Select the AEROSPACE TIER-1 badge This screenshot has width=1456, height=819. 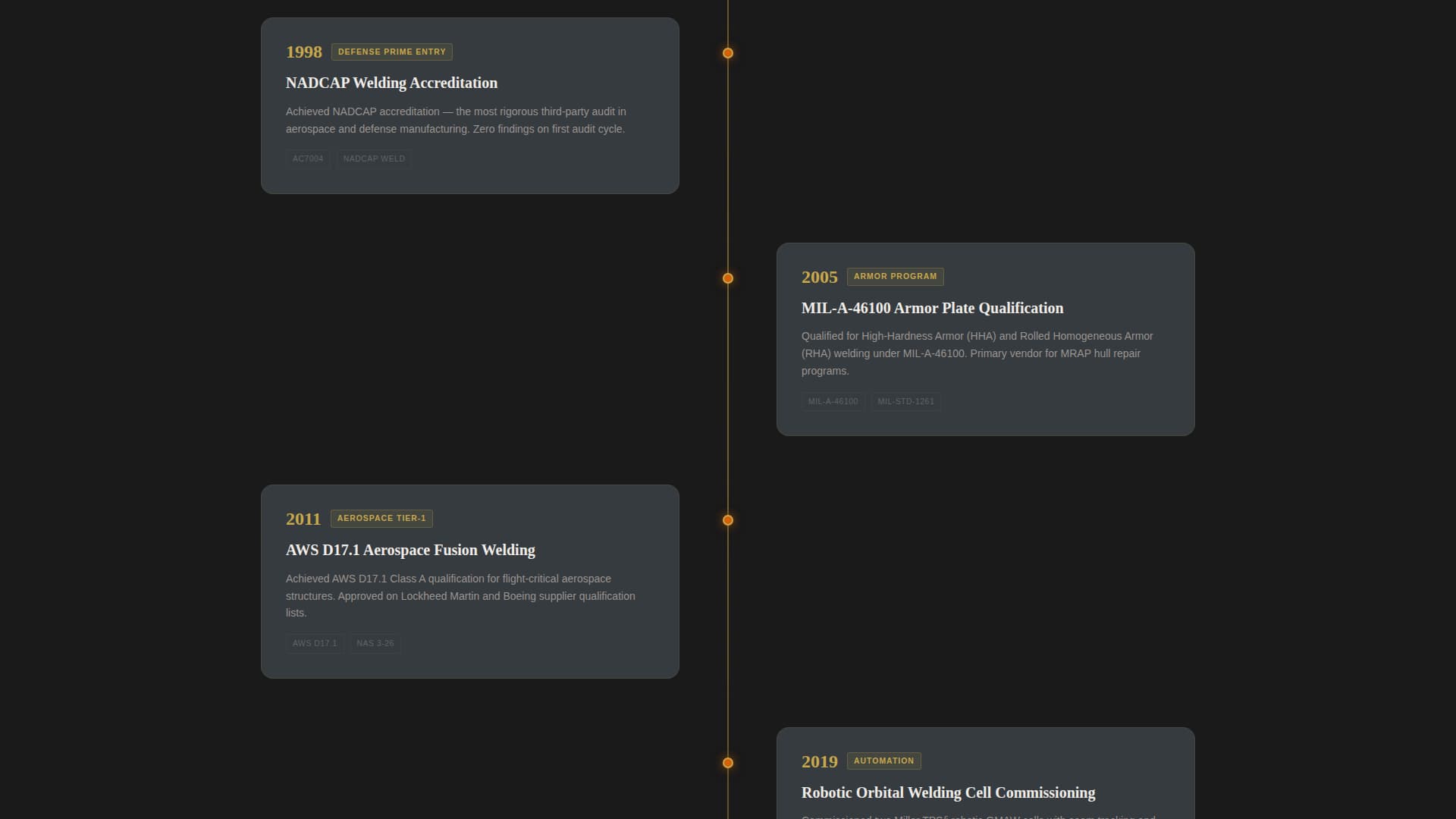(x=381, y=518)
